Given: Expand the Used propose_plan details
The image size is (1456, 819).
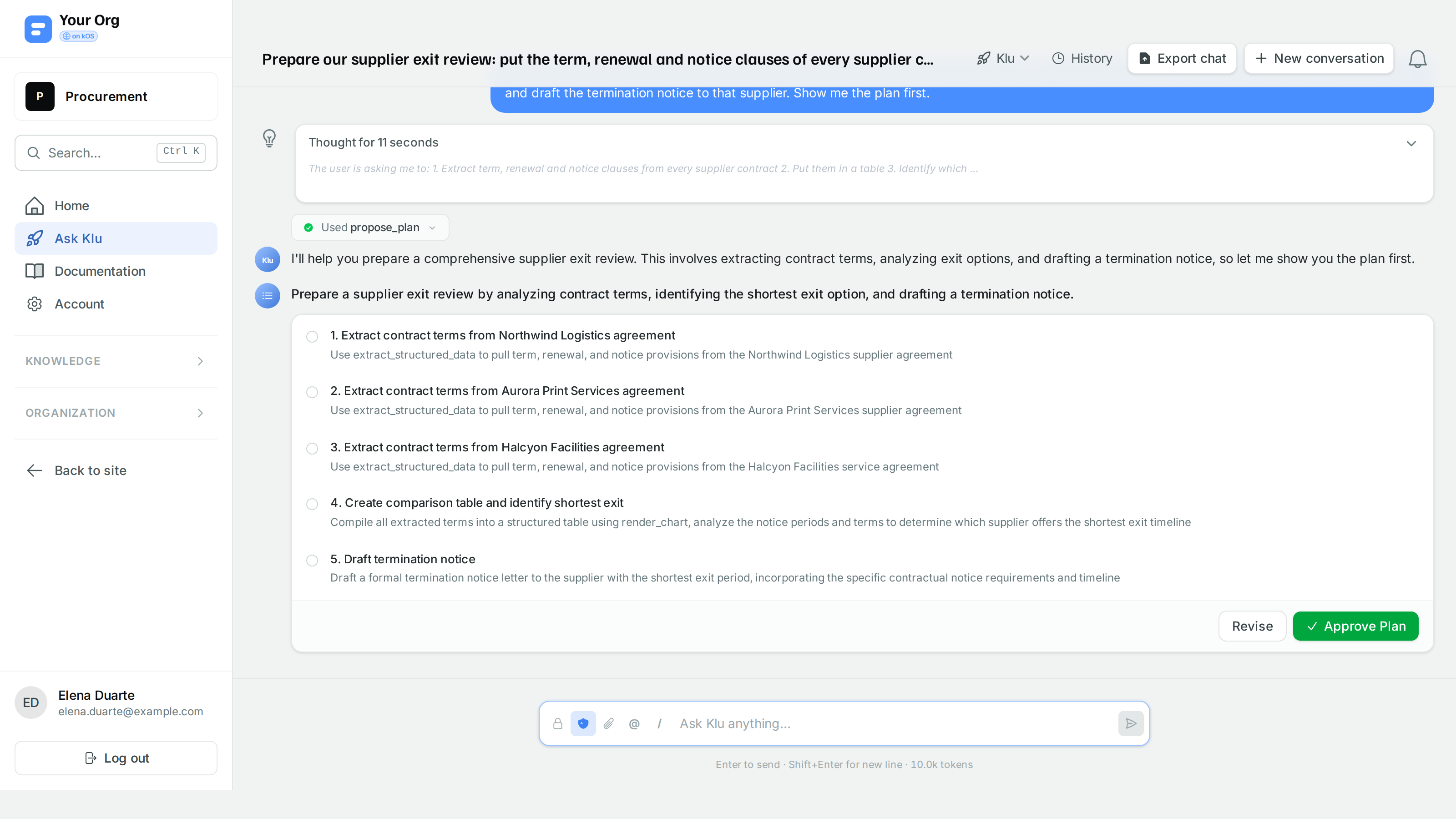Looking at the screenshot, I should 370,228.
